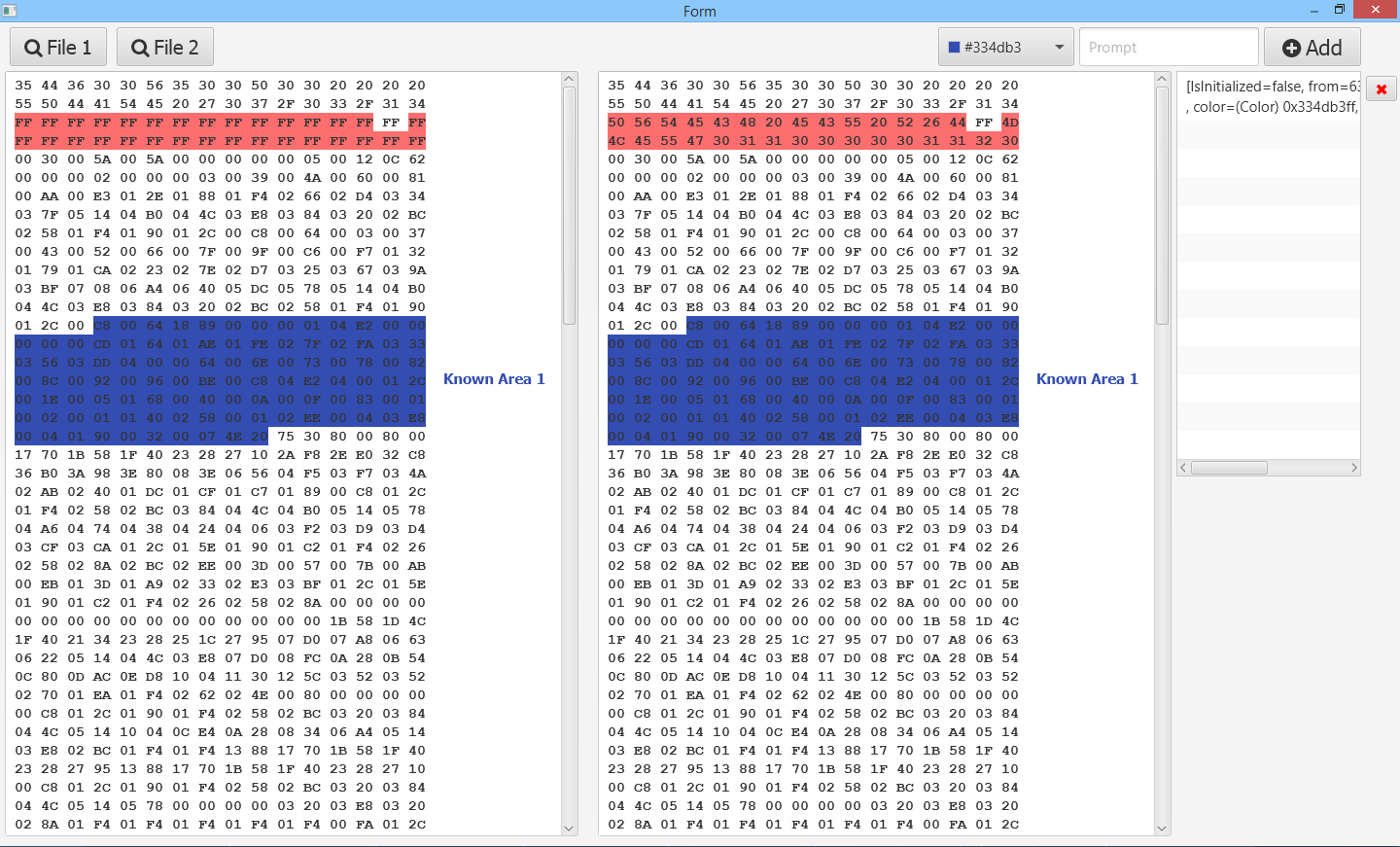1400x847 pixels.
Task: Click area list horizontal scroll left arrow
Action: pyautogui.click(x=1183, y=468)
